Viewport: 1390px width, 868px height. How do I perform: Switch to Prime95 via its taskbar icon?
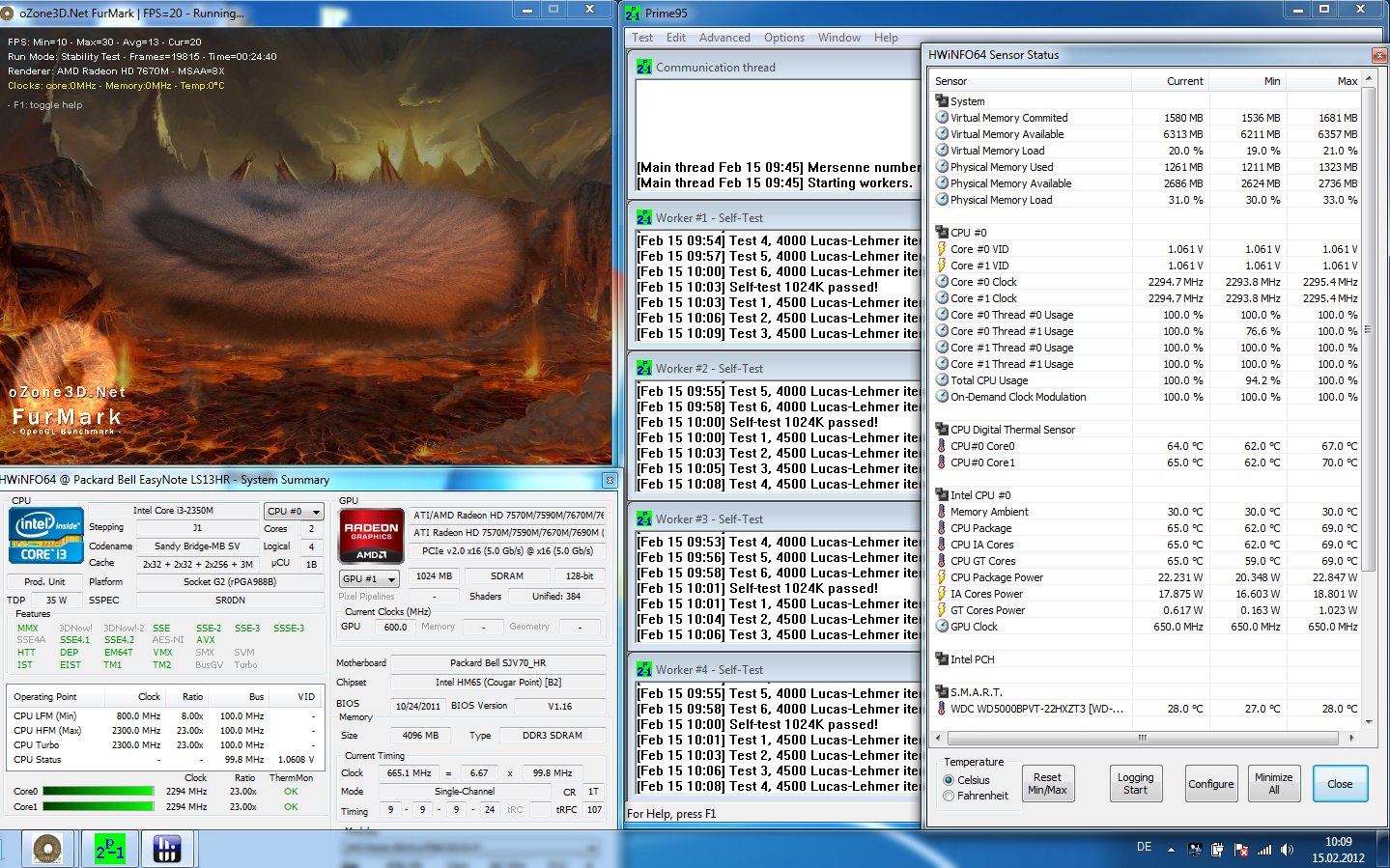pos(109,849)
